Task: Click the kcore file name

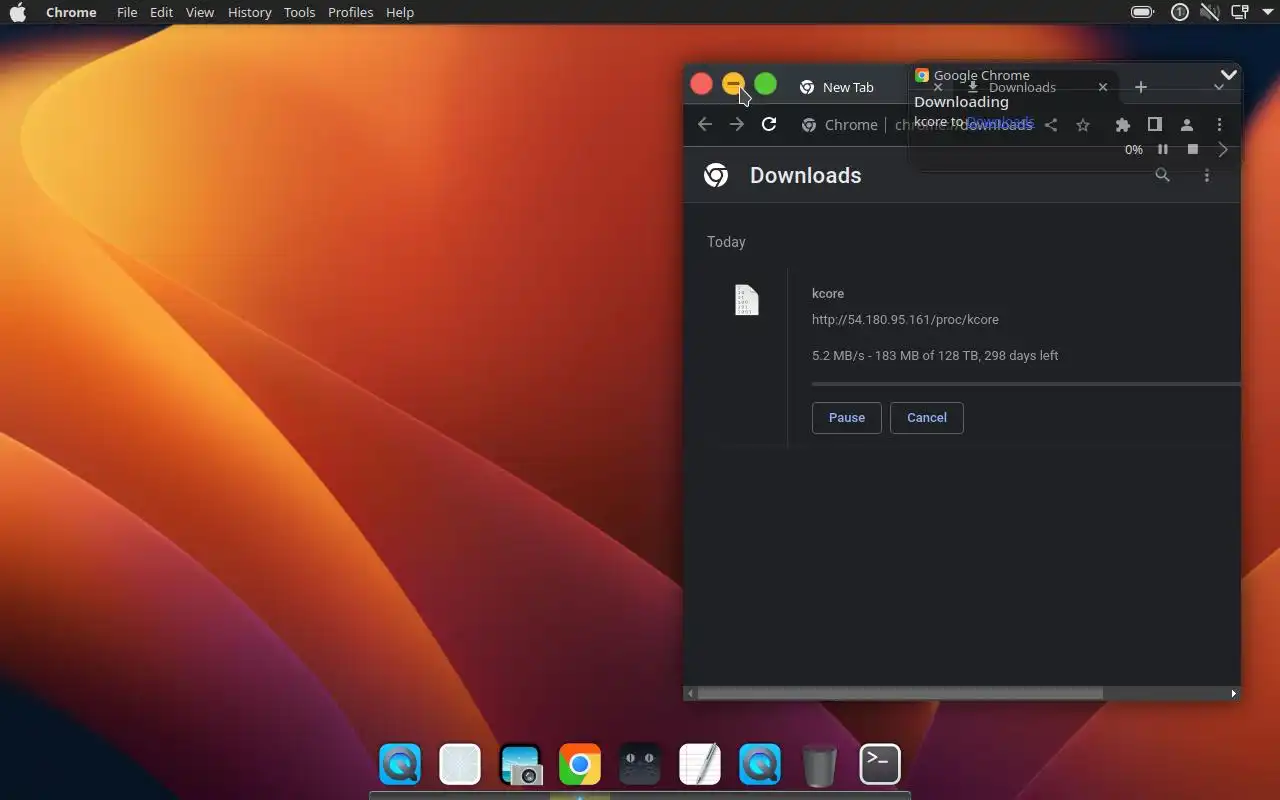Action: (828, 293)
